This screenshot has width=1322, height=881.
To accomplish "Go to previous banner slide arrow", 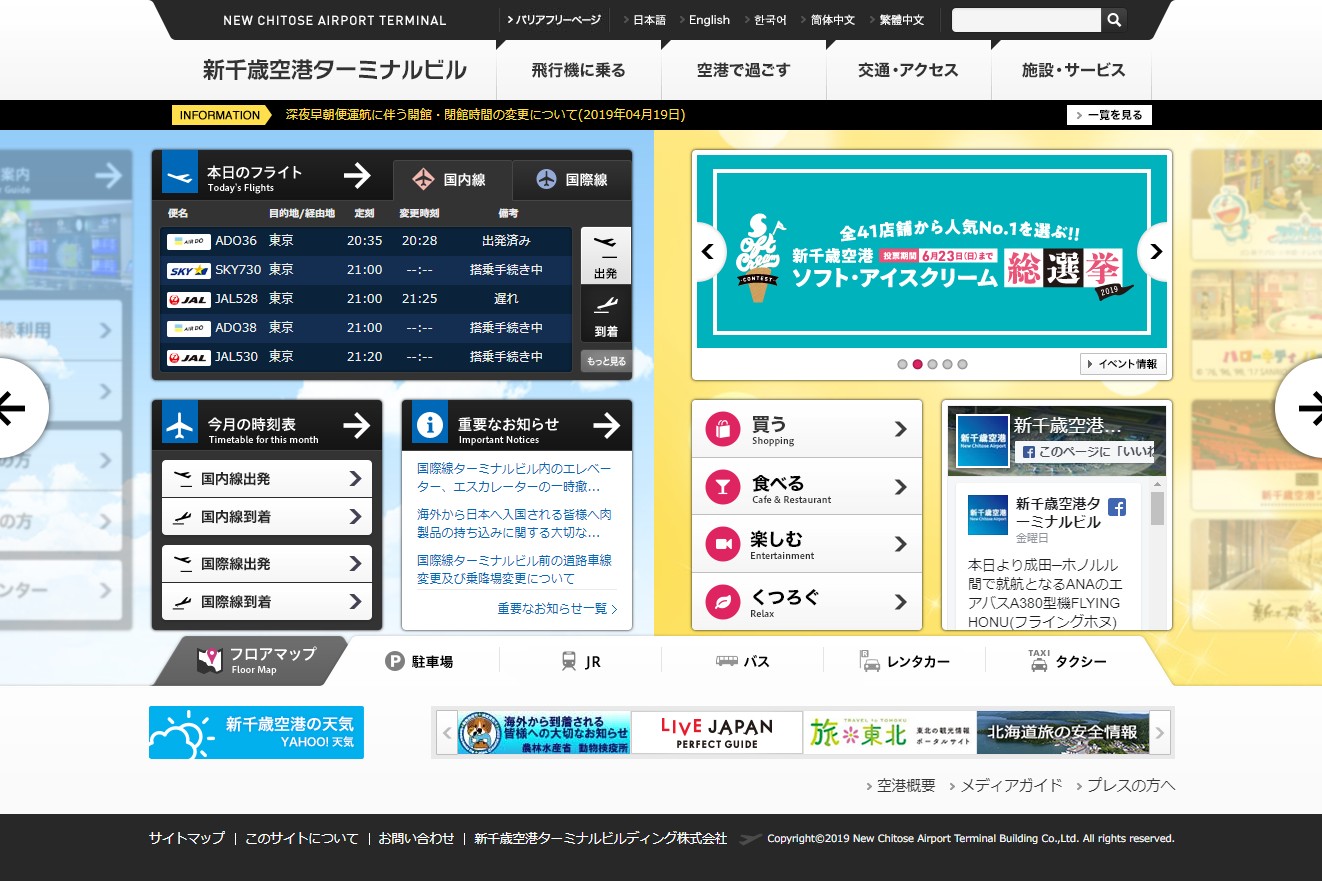I will pos(708,251).
